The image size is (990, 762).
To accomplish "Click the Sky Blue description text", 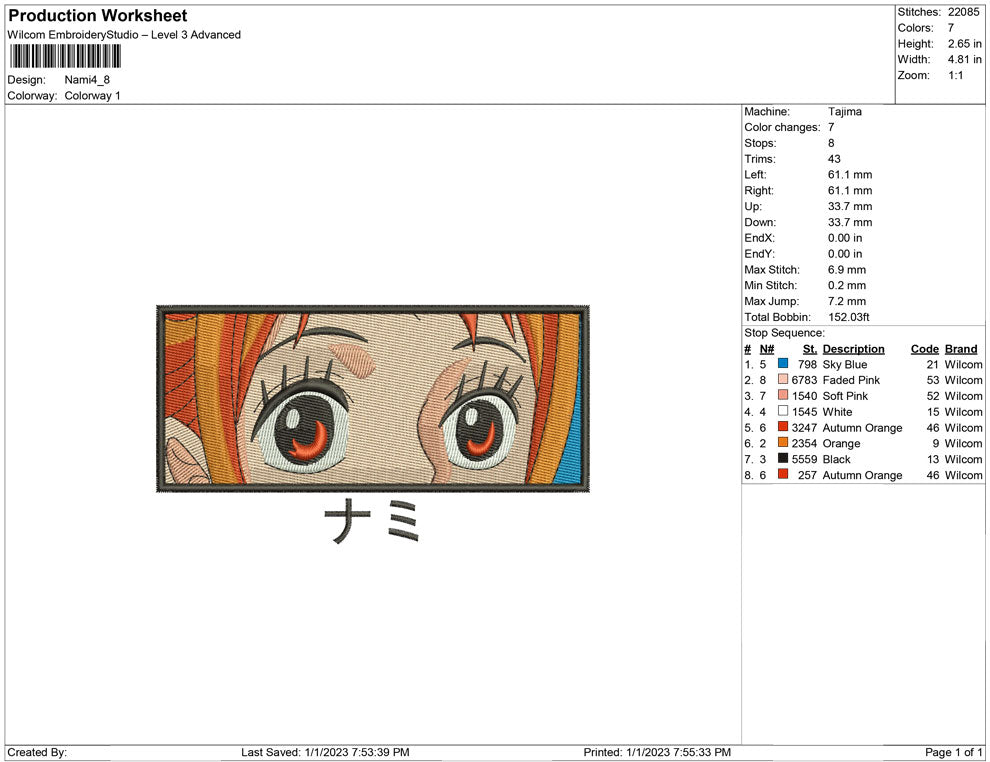I will (845, 364).
